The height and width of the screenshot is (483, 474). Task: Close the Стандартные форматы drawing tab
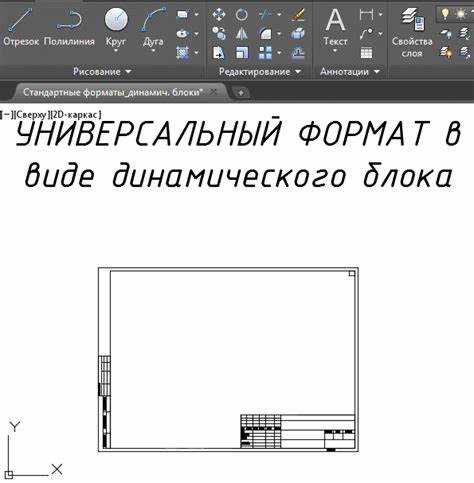[214, 92]
